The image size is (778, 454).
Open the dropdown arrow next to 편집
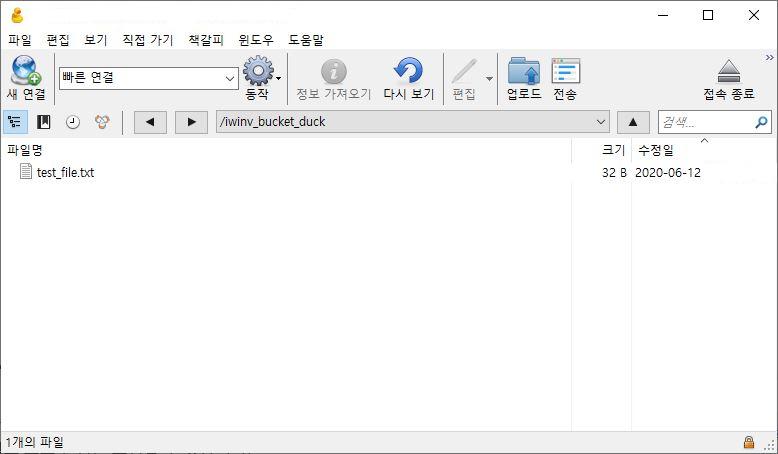click(489, 78)
